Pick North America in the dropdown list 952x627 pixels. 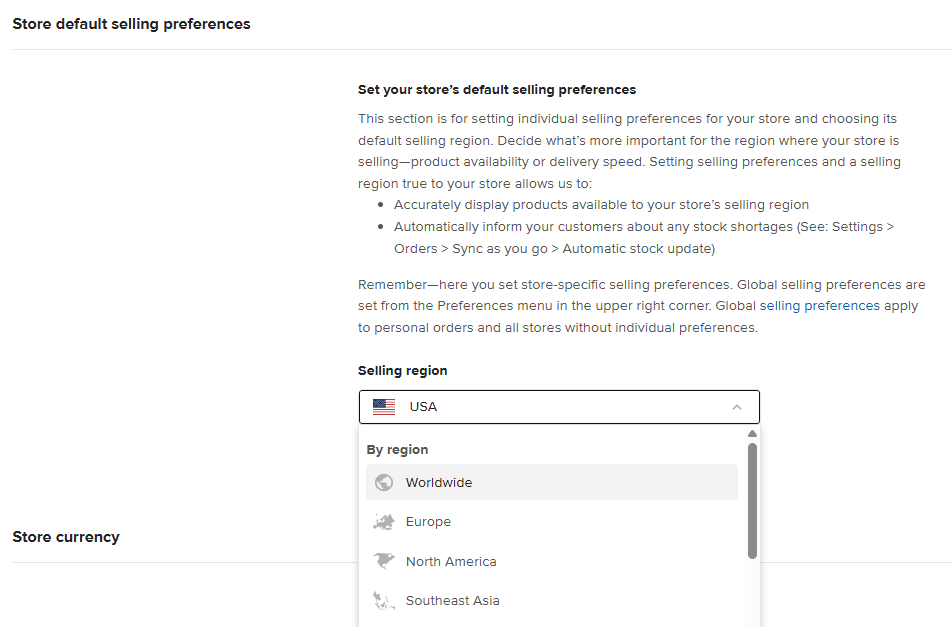(x=451, y=562)
